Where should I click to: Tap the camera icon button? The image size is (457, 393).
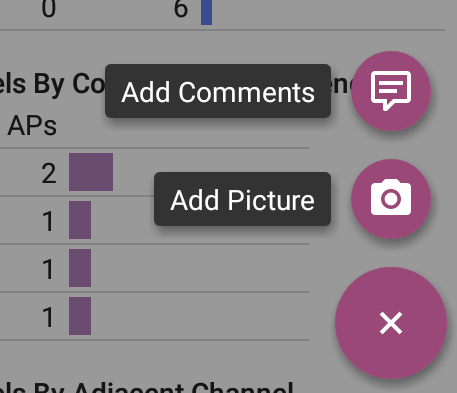point(391,199)
